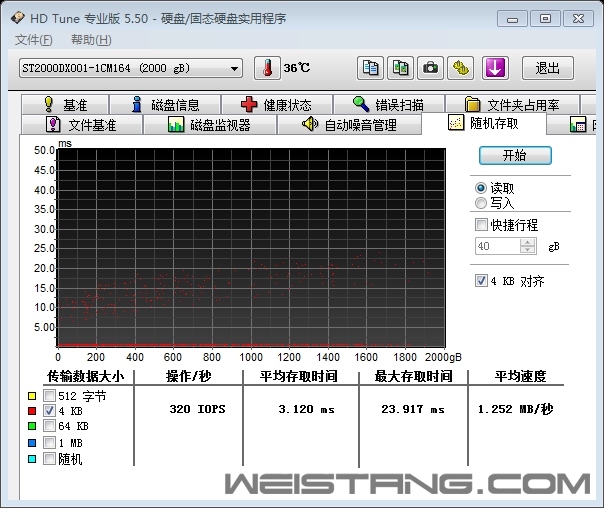Viewport: 604px width, 508px height.
Task: Open the 帮助(H) menu
Action: pyautogui.click(x=91, y=40)
